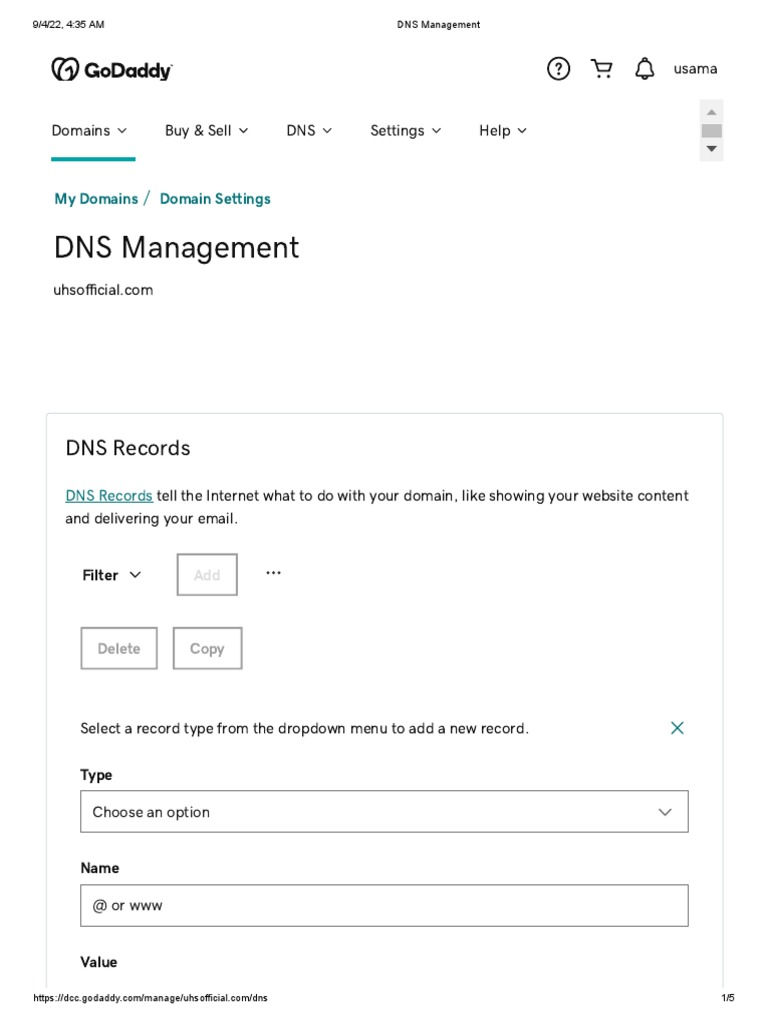Focus the Name input field
768x1024 pixels.
pyautogui.click(x=384, y=906)
